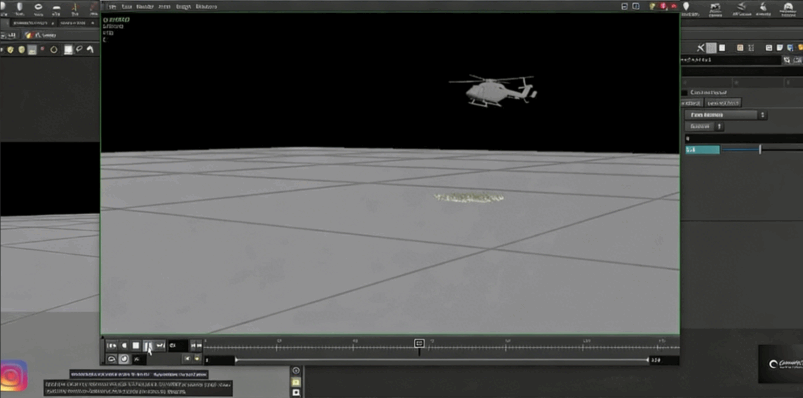Click the crossed-tools icon in parameter pane toolbar
Image resolution: width=803 pixels, height=398 pixels.
701,48
